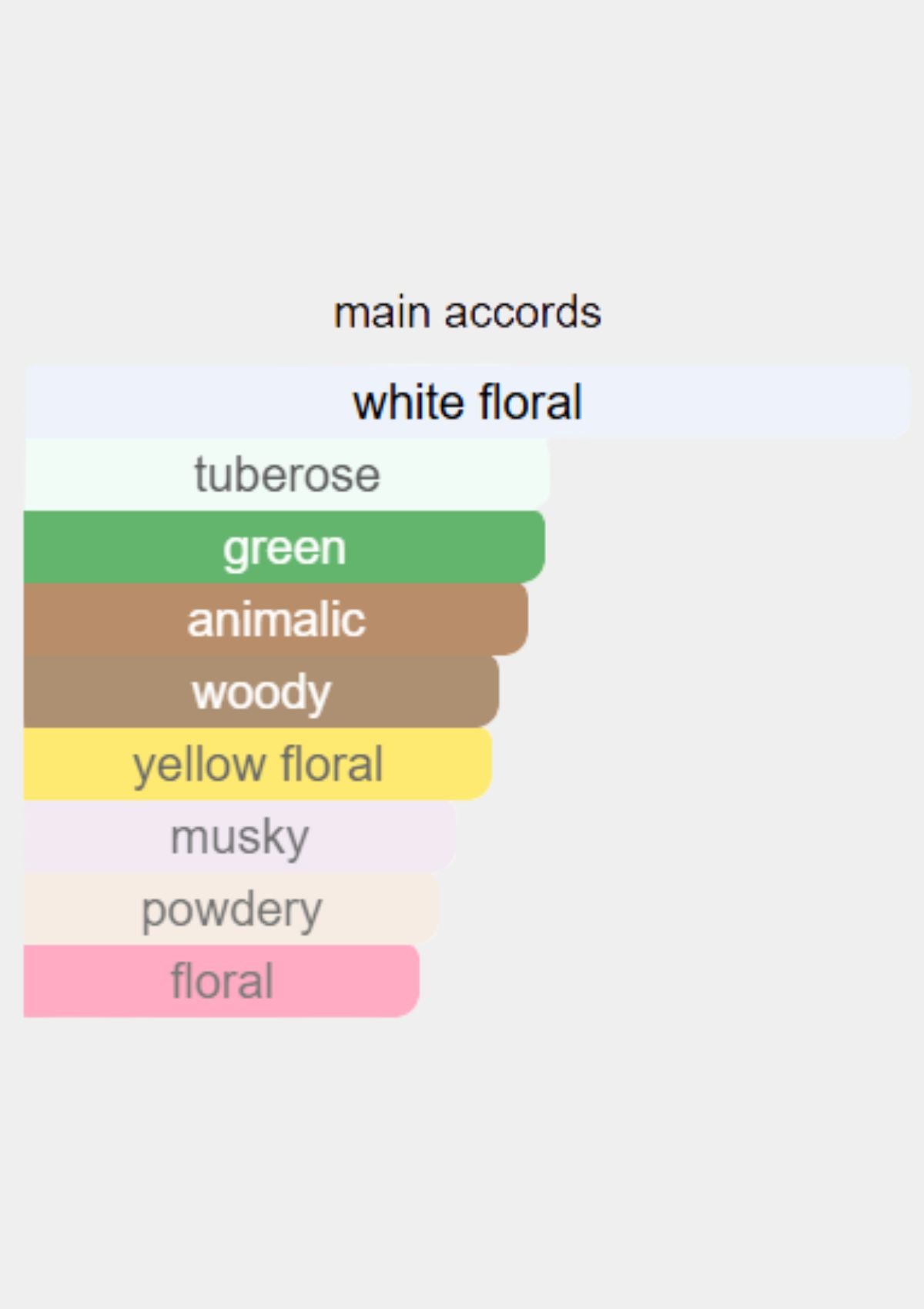Viewport: 924px width, 1309px height.
Task: Select the tuberose accord bar
Action: click(286, 474)
